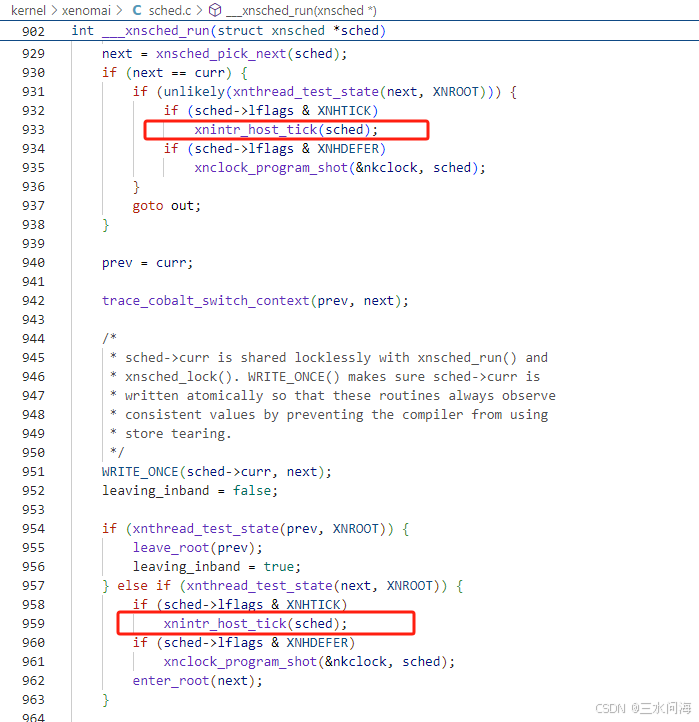Click xnintr_host_tick call on line 933
699x722 pixels.
click(x=286, y=130)
